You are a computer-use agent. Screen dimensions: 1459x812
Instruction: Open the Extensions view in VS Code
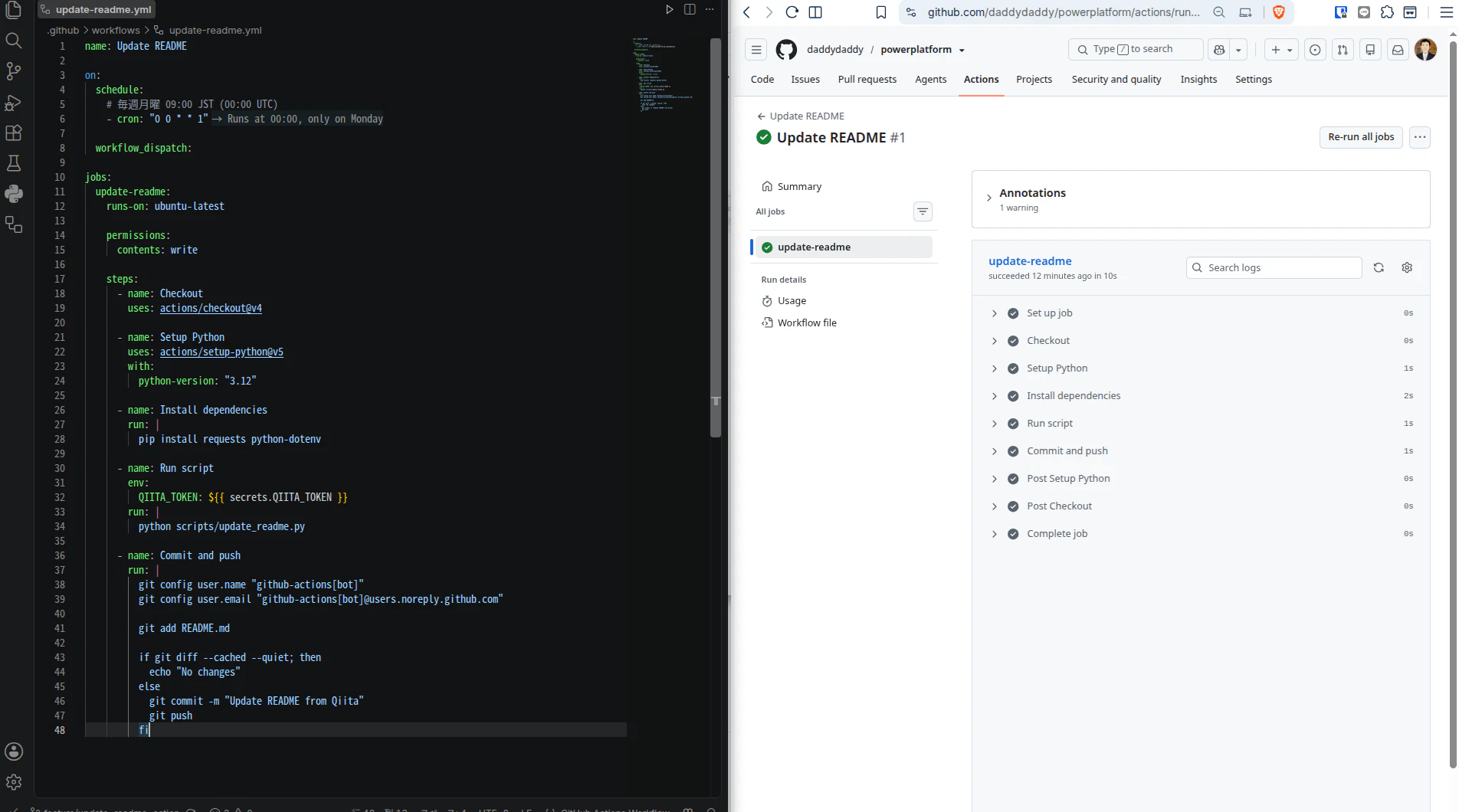[x=14, y=133]
